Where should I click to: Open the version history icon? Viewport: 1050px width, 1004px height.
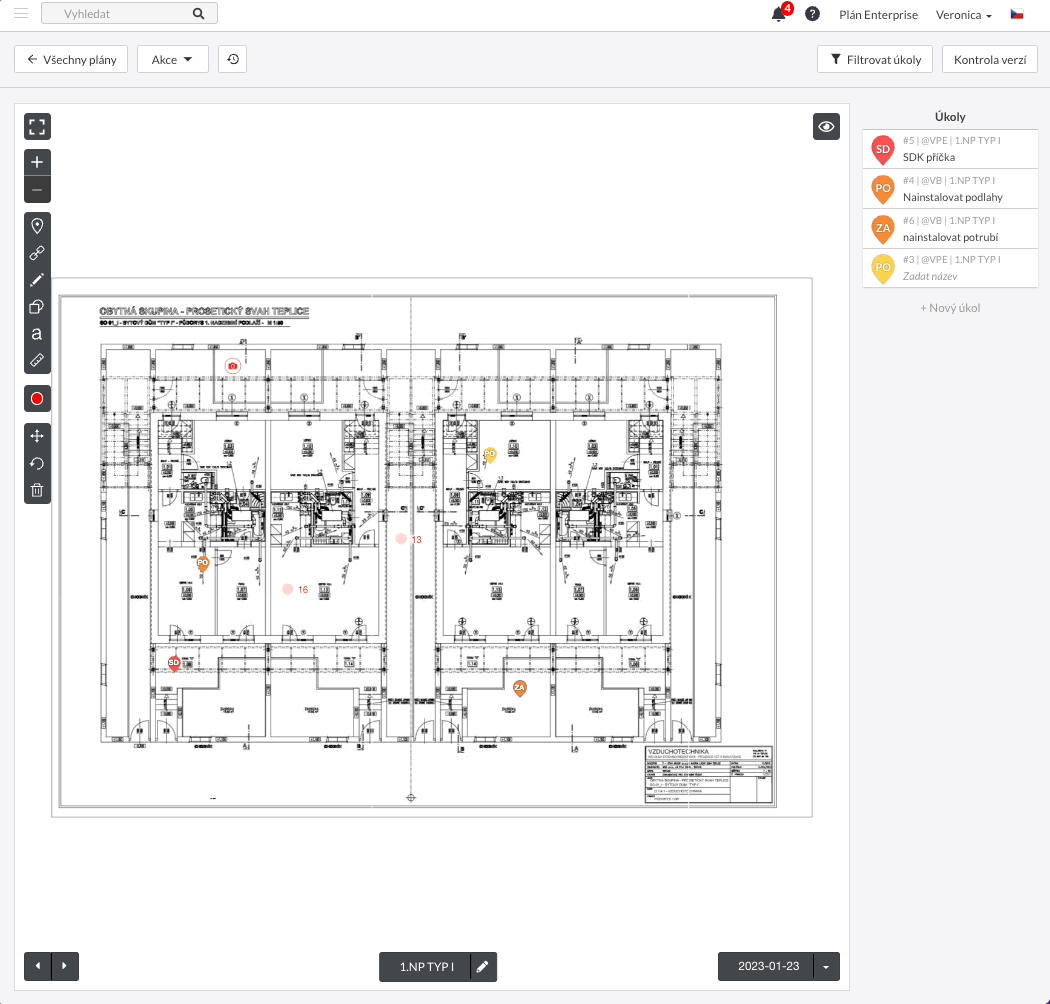232,59
